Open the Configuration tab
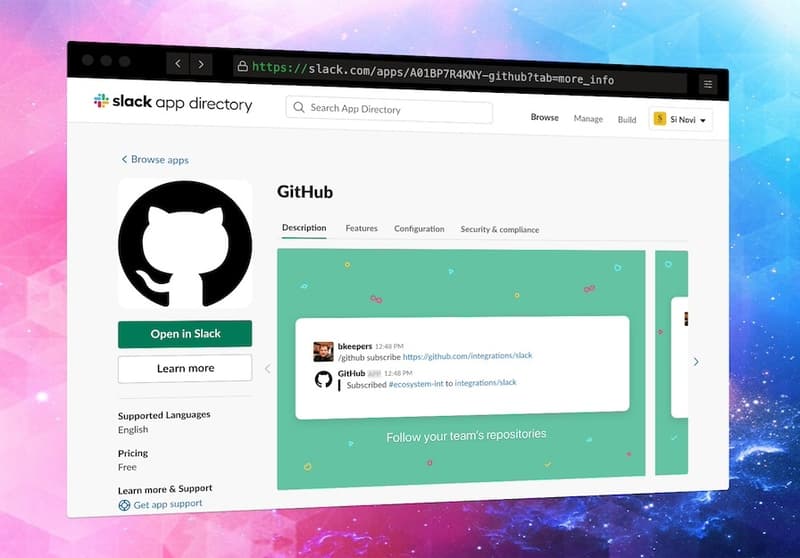This screenshot has height=558, width=800. pos(419,229)
